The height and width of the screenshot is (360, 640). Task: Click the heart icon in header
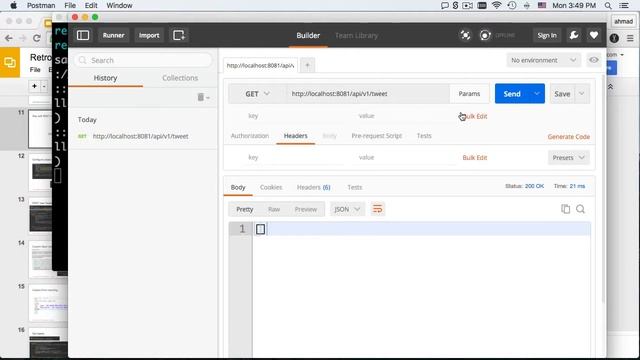594,35
